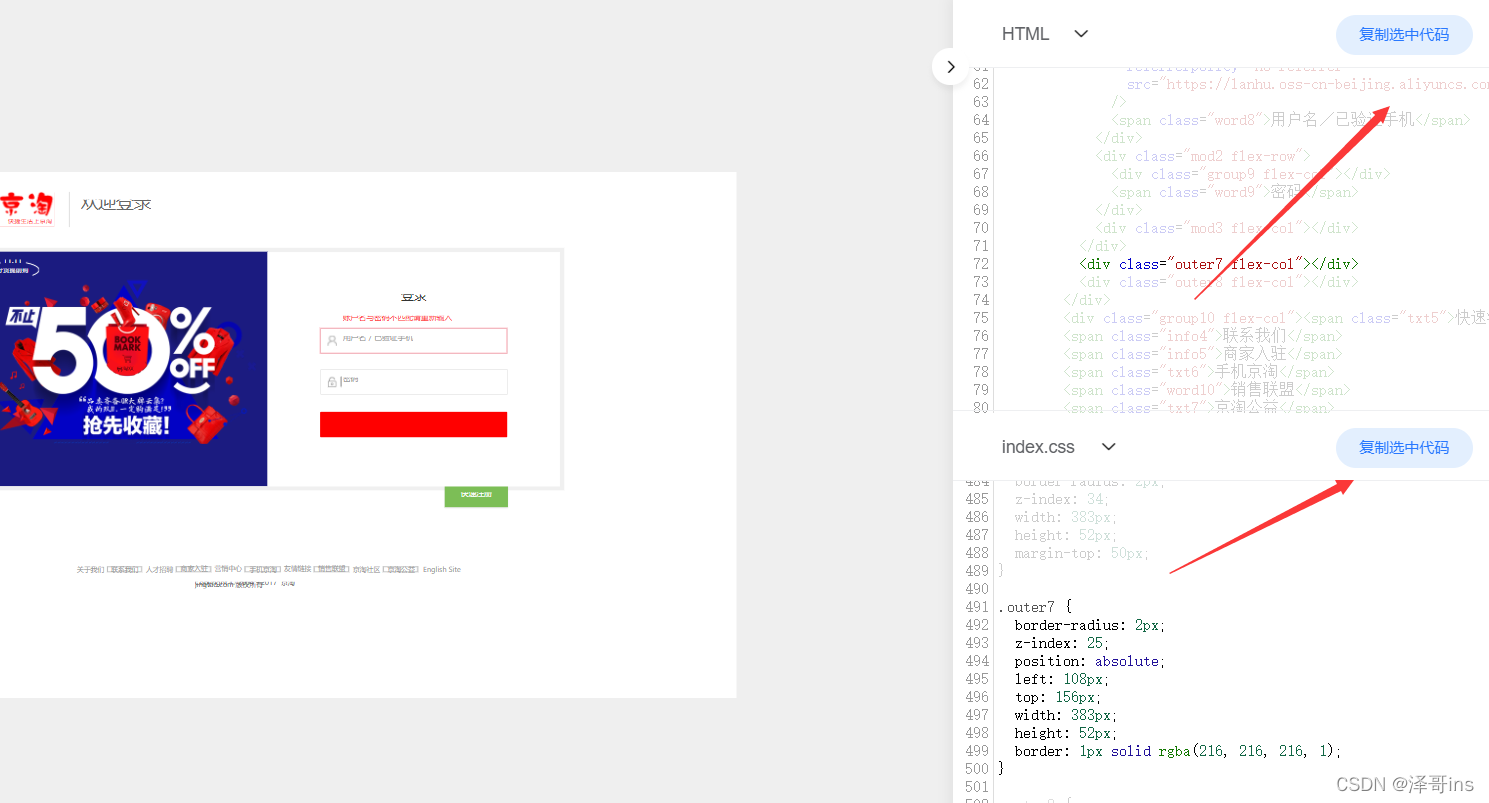Click the username input field in the preview
Viewport: 1489px width, 803px height.
(413, 341)
